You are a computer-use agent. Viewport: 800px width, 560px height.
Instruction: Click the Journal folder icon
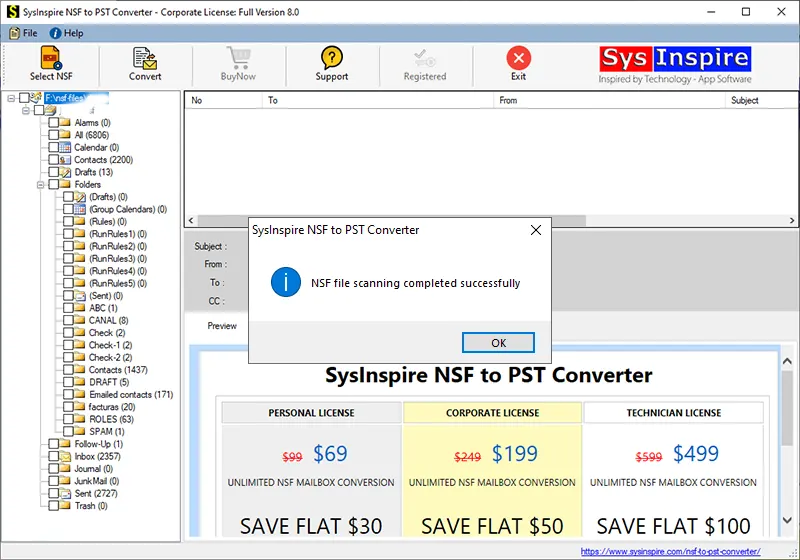click(x=65, y=469)
